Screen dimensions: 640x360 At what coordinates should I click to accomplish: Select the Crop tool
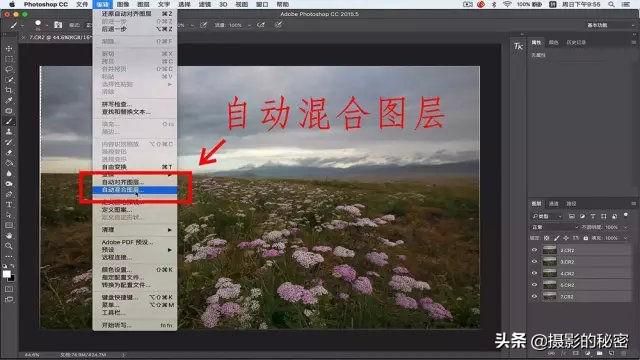click(x=9, y=90)
